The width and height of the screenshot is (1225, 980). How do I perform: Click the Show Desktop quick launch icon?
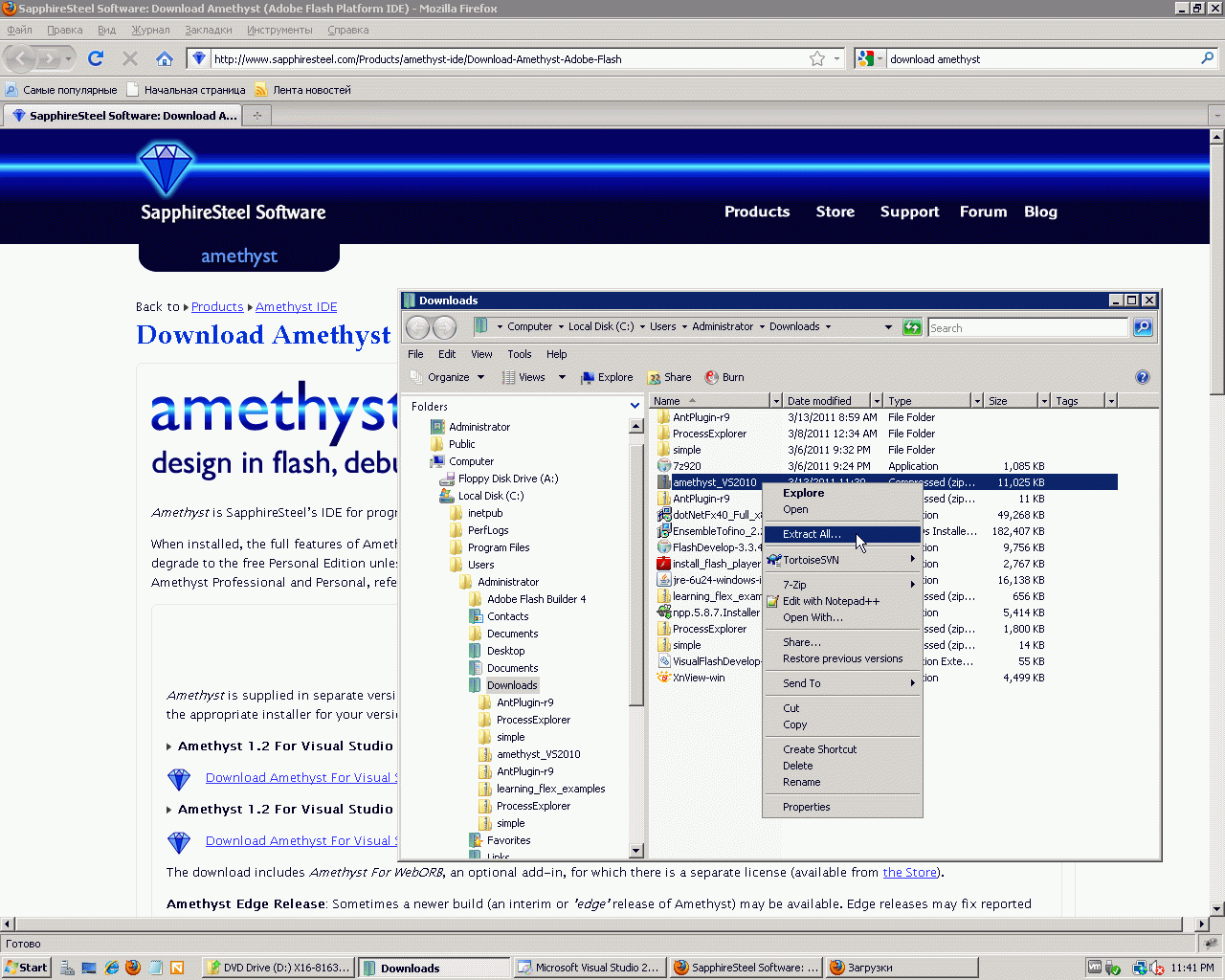point(89,968)
